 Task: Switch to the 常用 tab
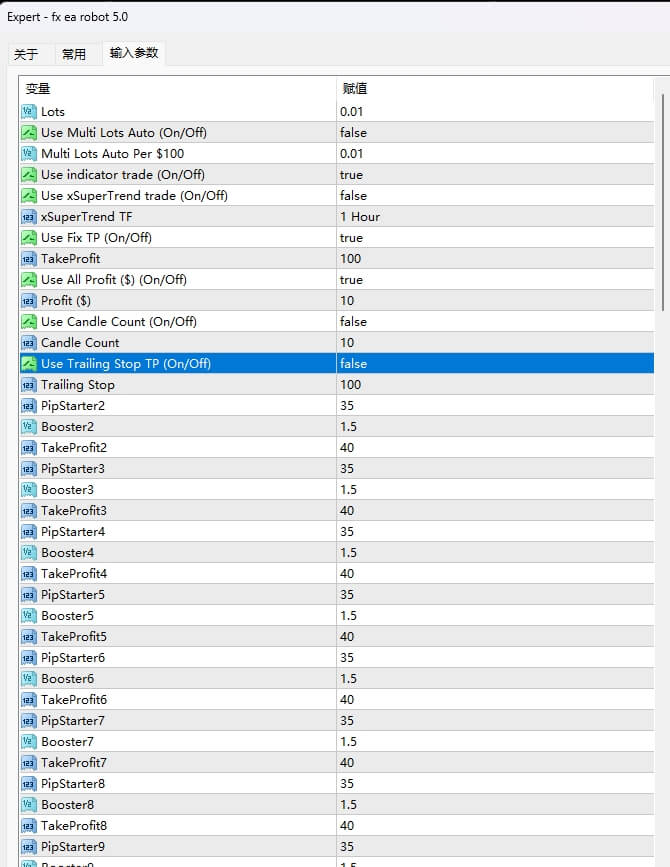(x=74, y=54)
